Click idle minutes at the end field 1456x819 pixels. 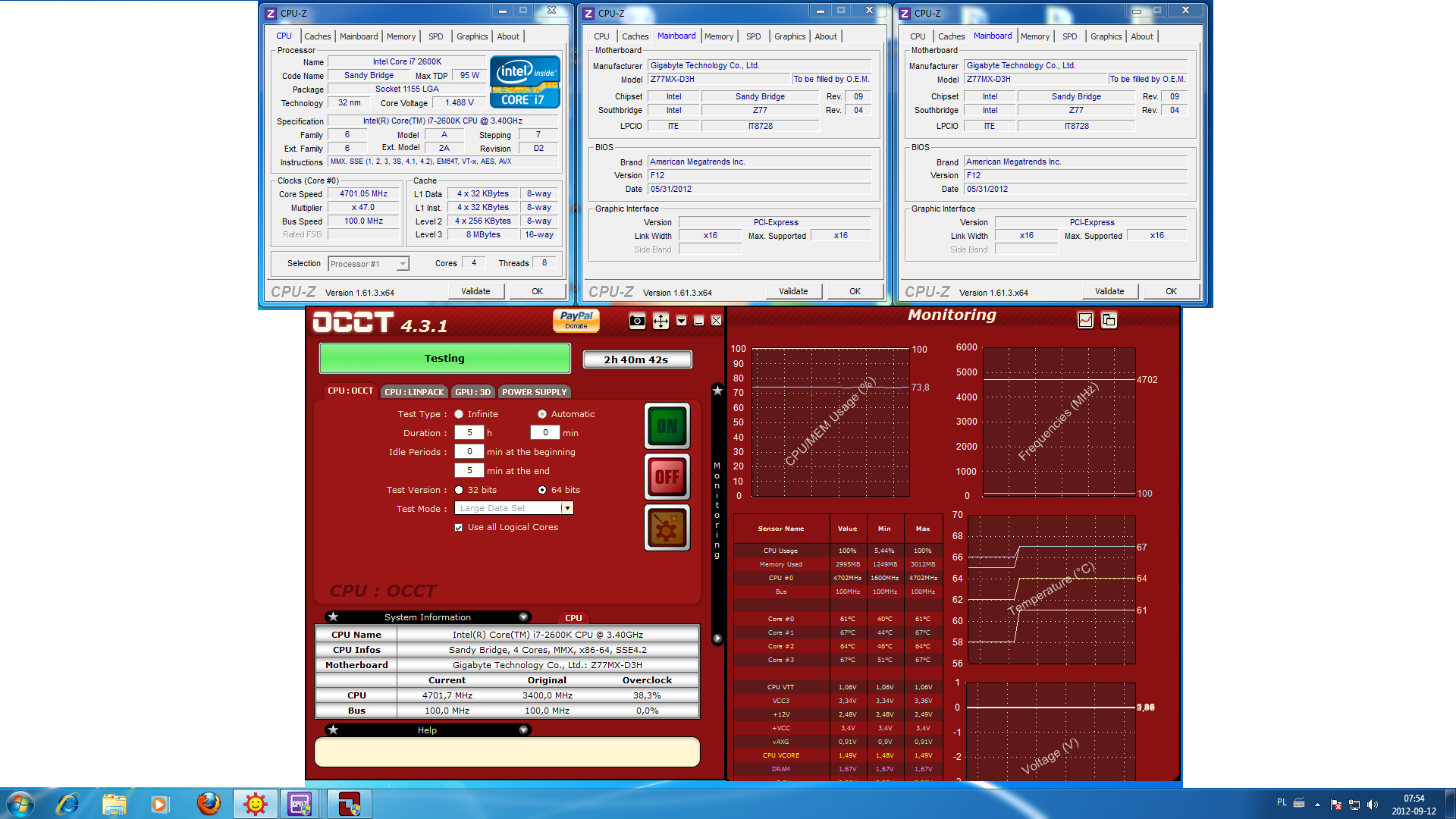pos(469,470)
